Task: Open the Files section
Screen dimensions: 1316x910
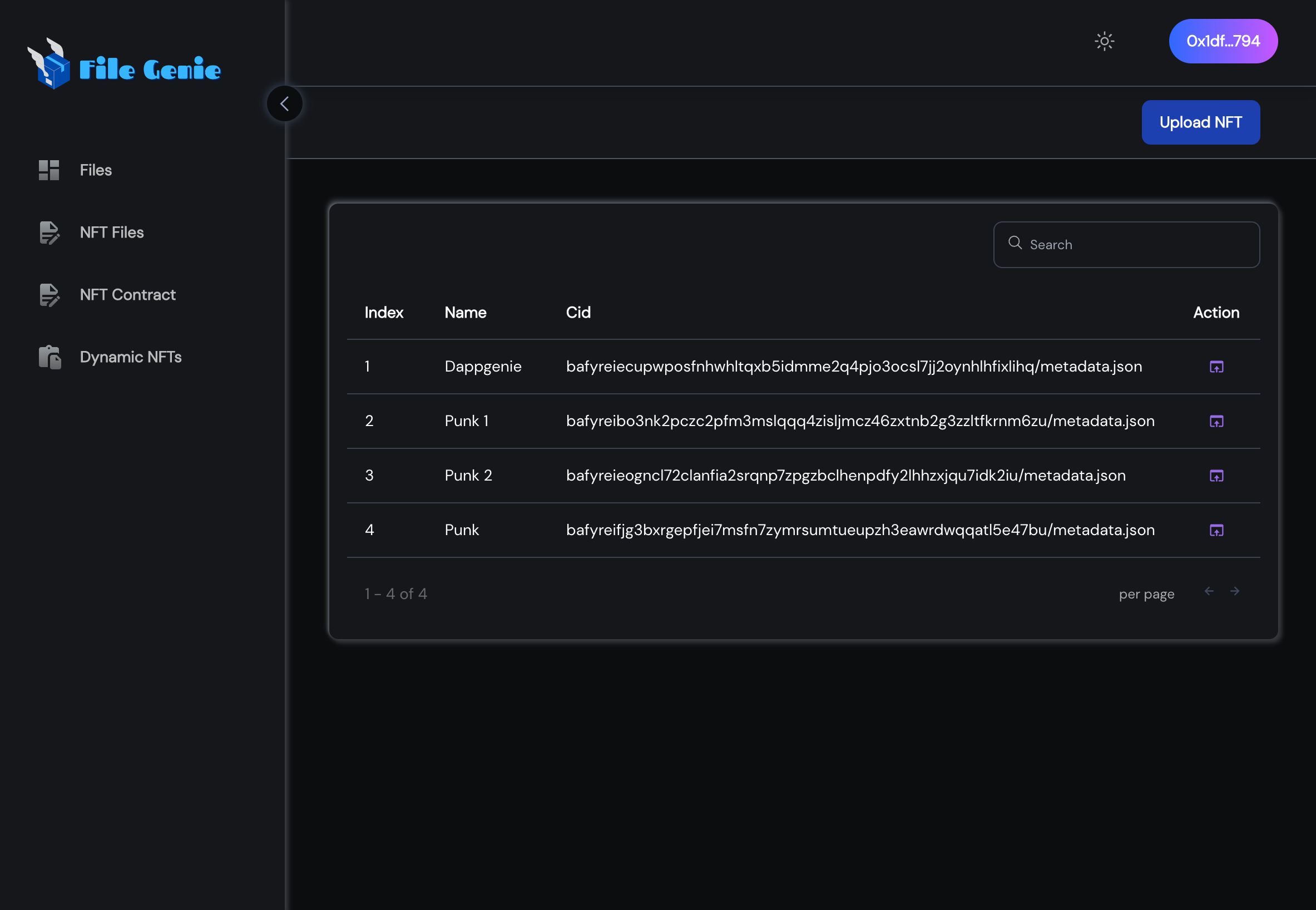Action: [96, 170]
